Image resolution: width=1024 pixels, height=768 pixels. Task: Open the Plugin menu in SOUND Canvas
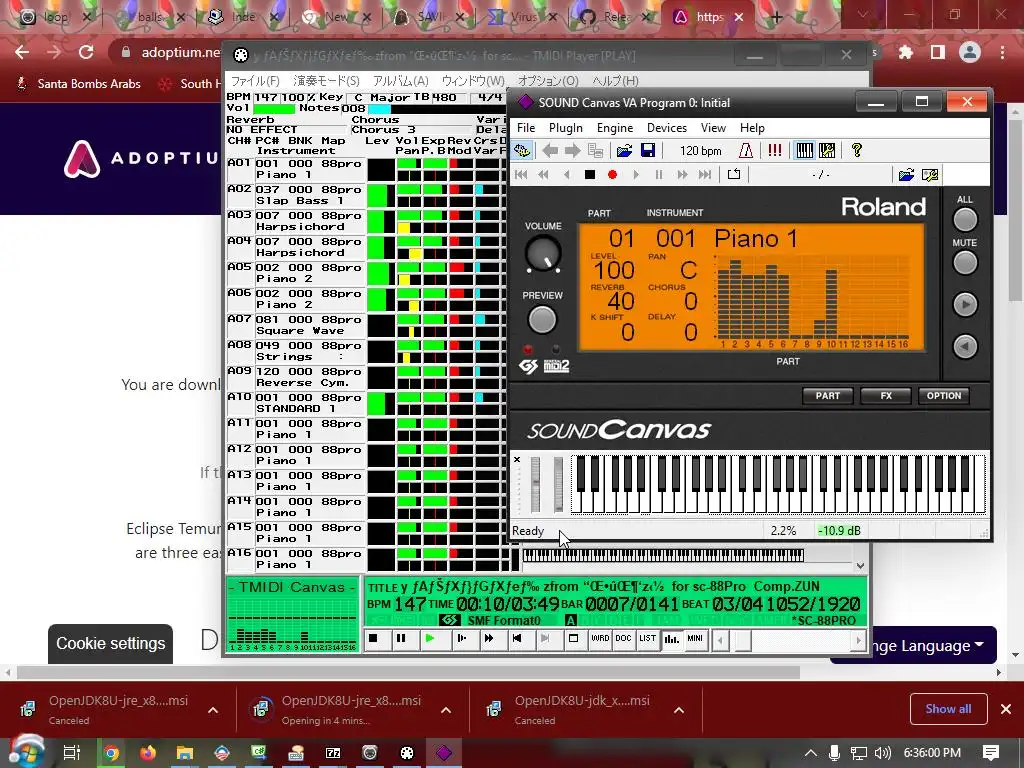click(x=566, y=128)
